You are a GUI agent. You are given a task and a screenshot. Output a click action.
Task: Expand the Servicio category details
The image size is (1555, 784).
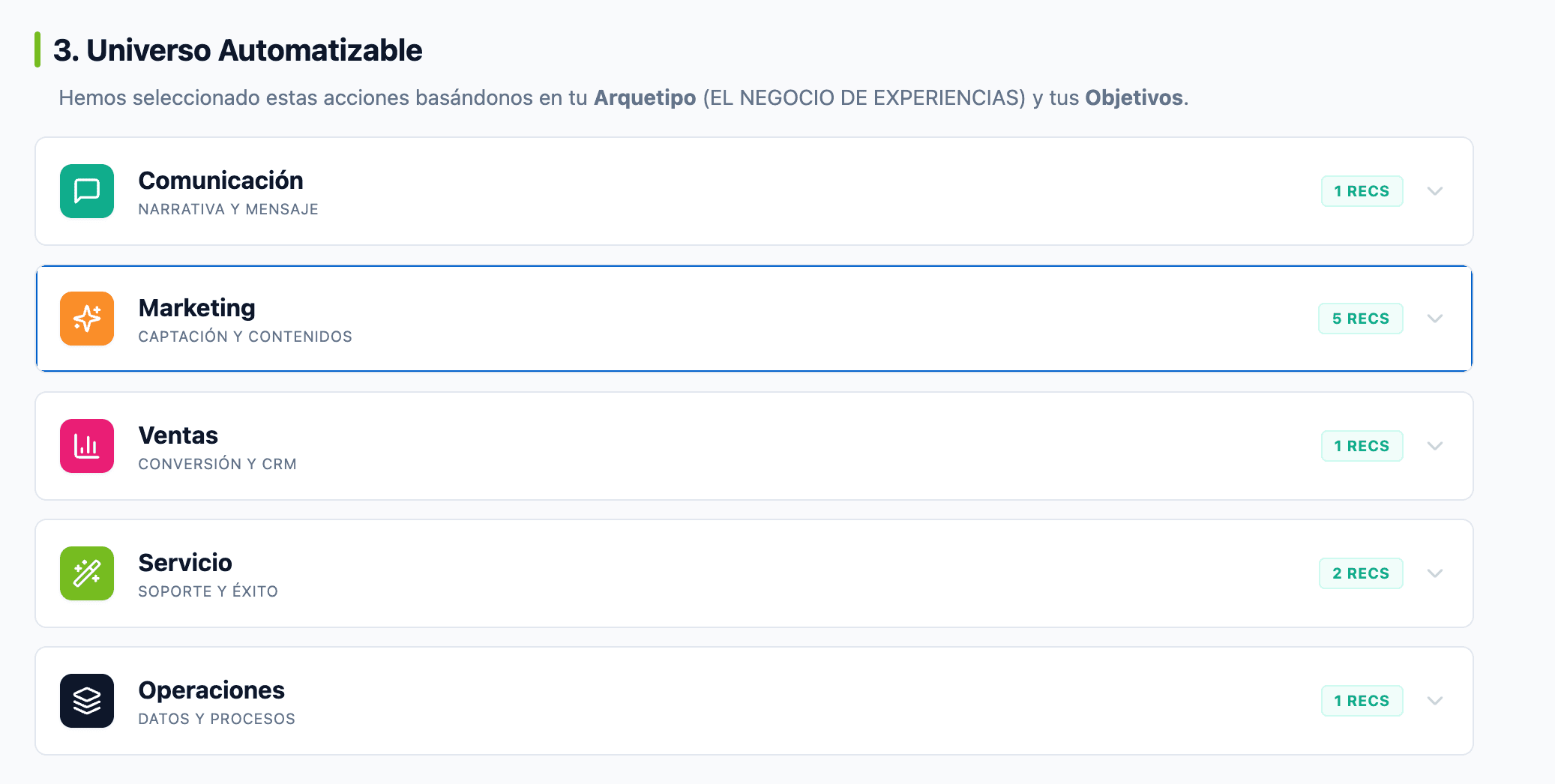pyautogui.click(x=1436, y=573)
